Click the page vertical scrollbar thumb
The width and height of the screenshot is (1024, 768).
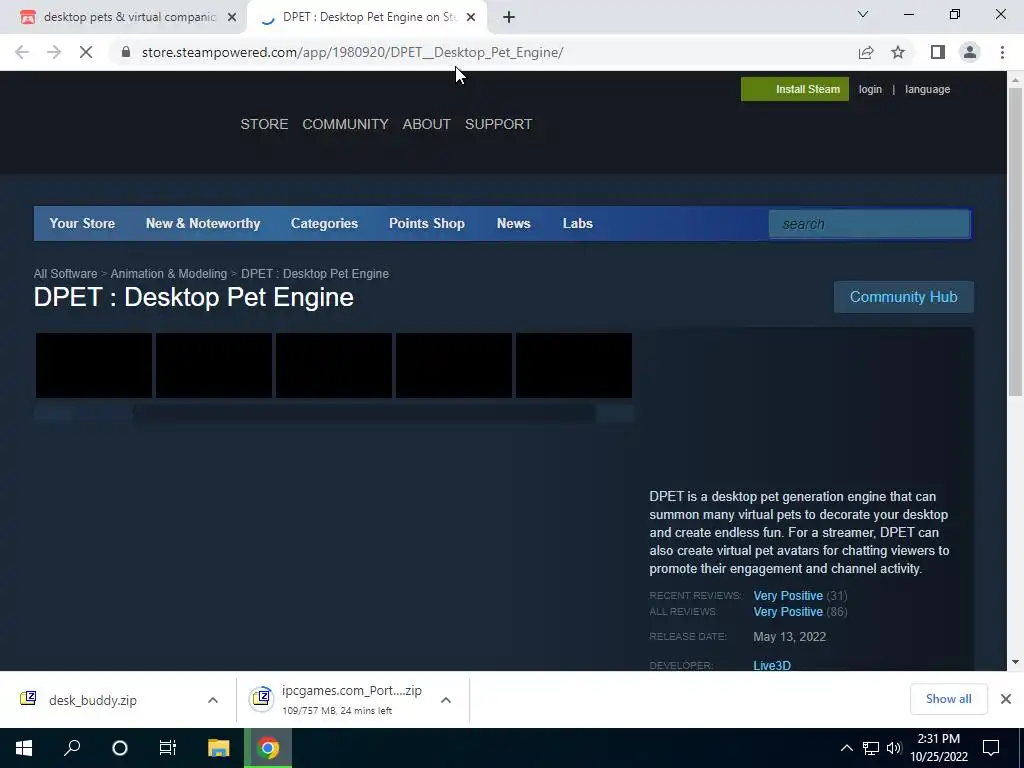(1015, 242)
